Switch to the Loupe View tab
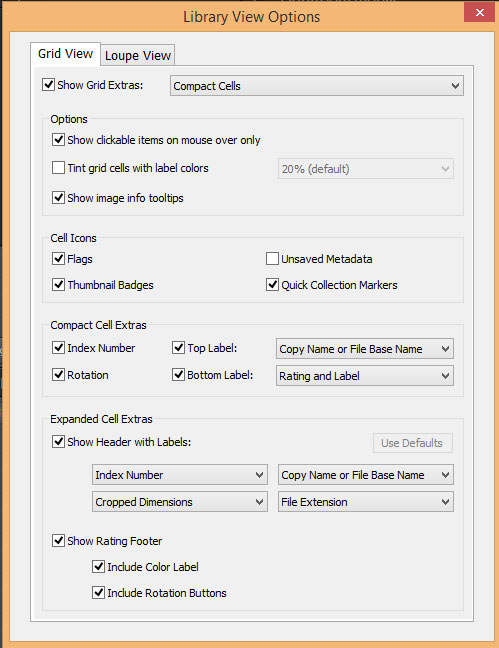 (138, 55)
